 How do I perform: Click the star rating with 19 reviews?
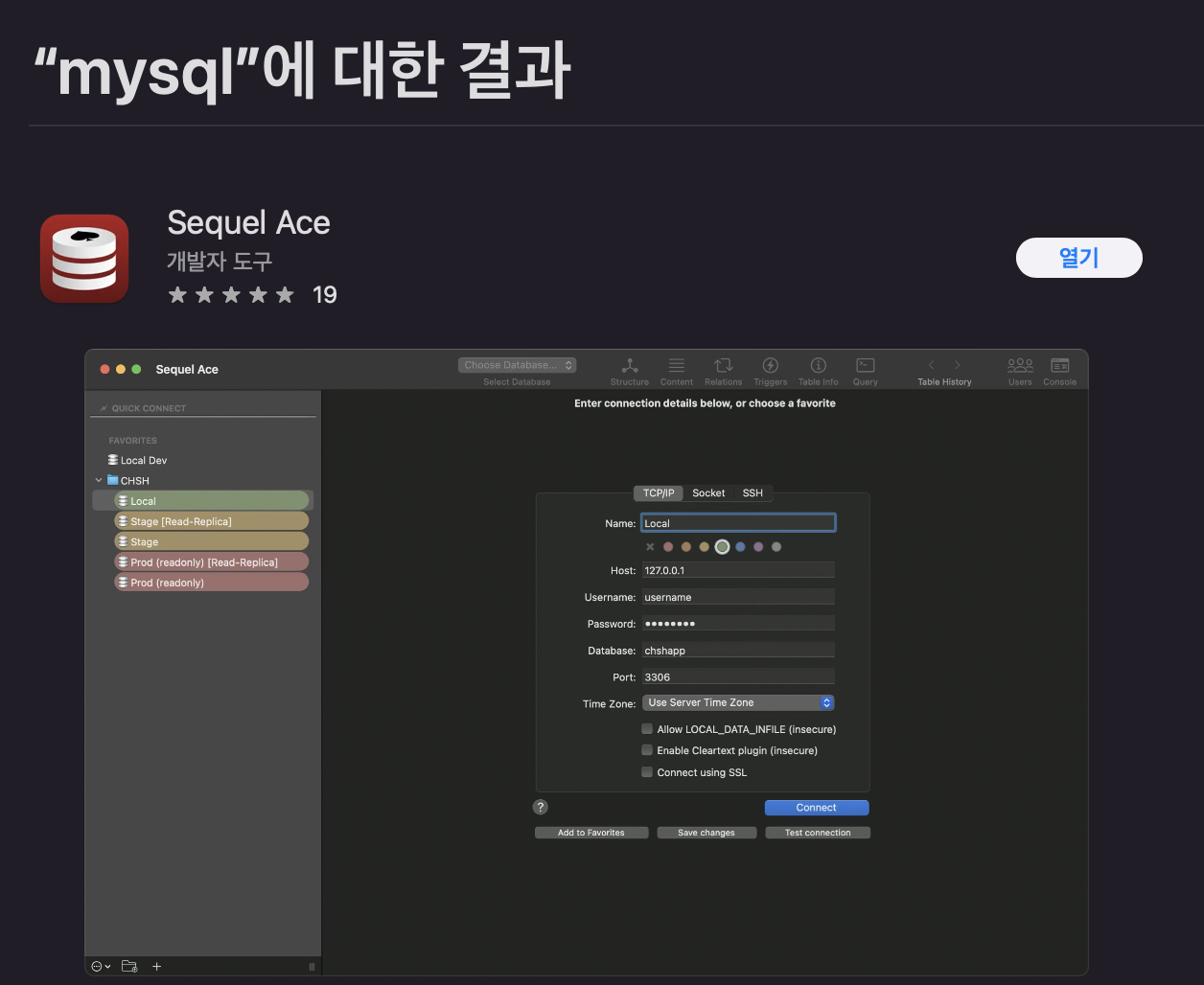pos(252,295)
